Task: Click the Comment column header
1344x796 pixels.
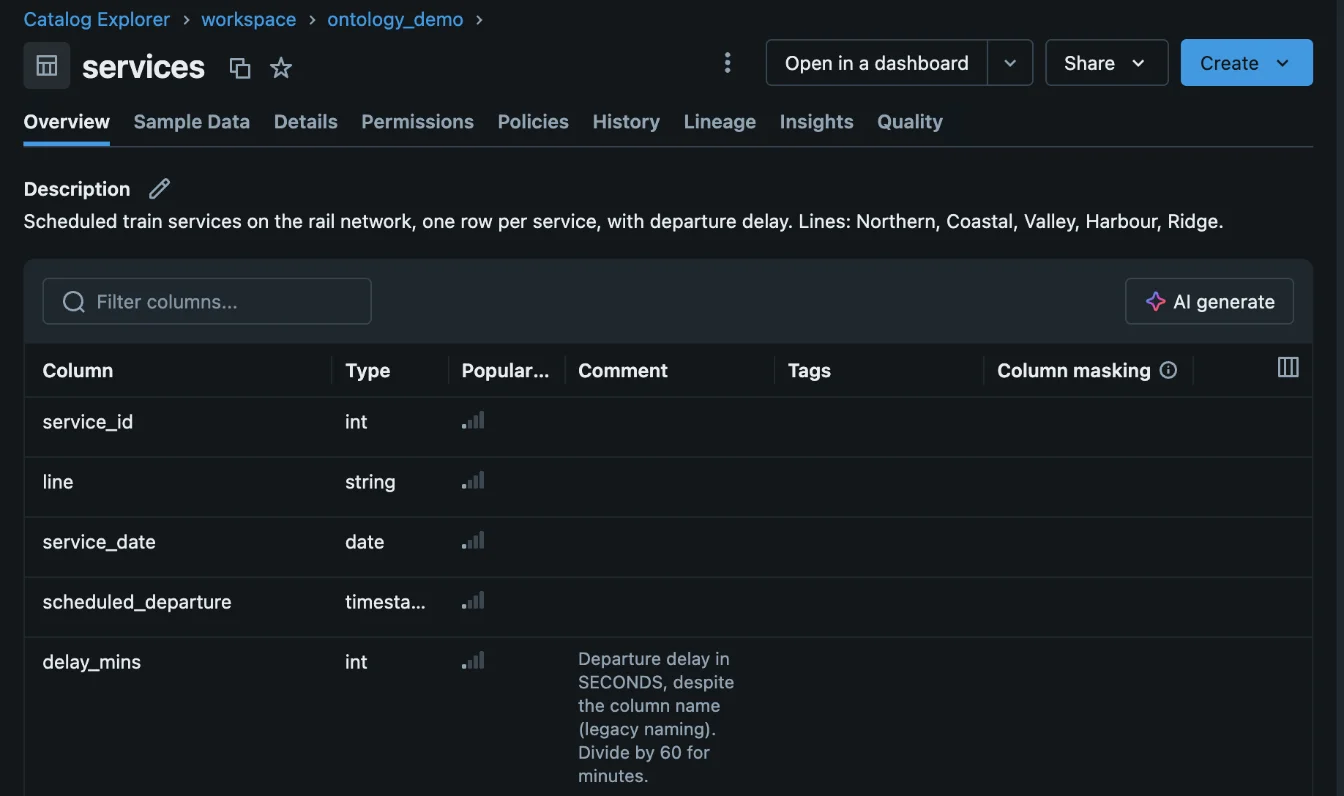Action: 623,370
